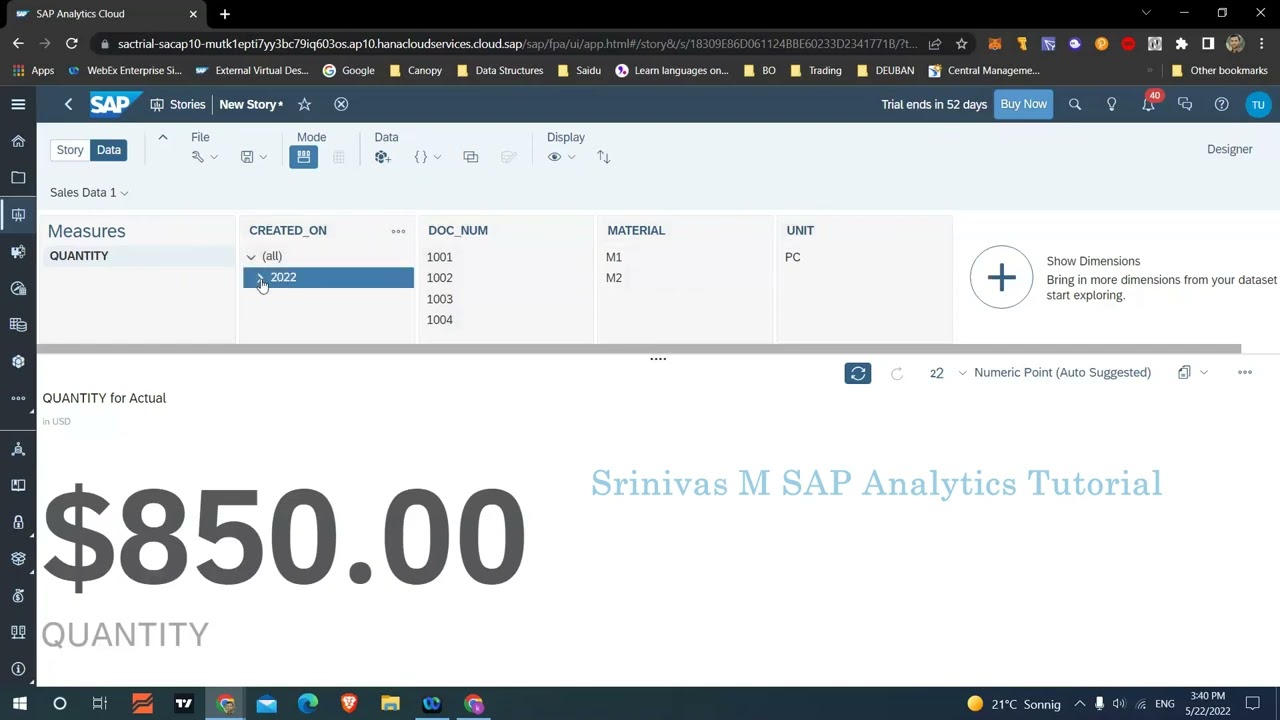Open File Explorer from the taskbar
Image resolution: width=1280 pixels, height=720 pixels.
tap(390, 704)
